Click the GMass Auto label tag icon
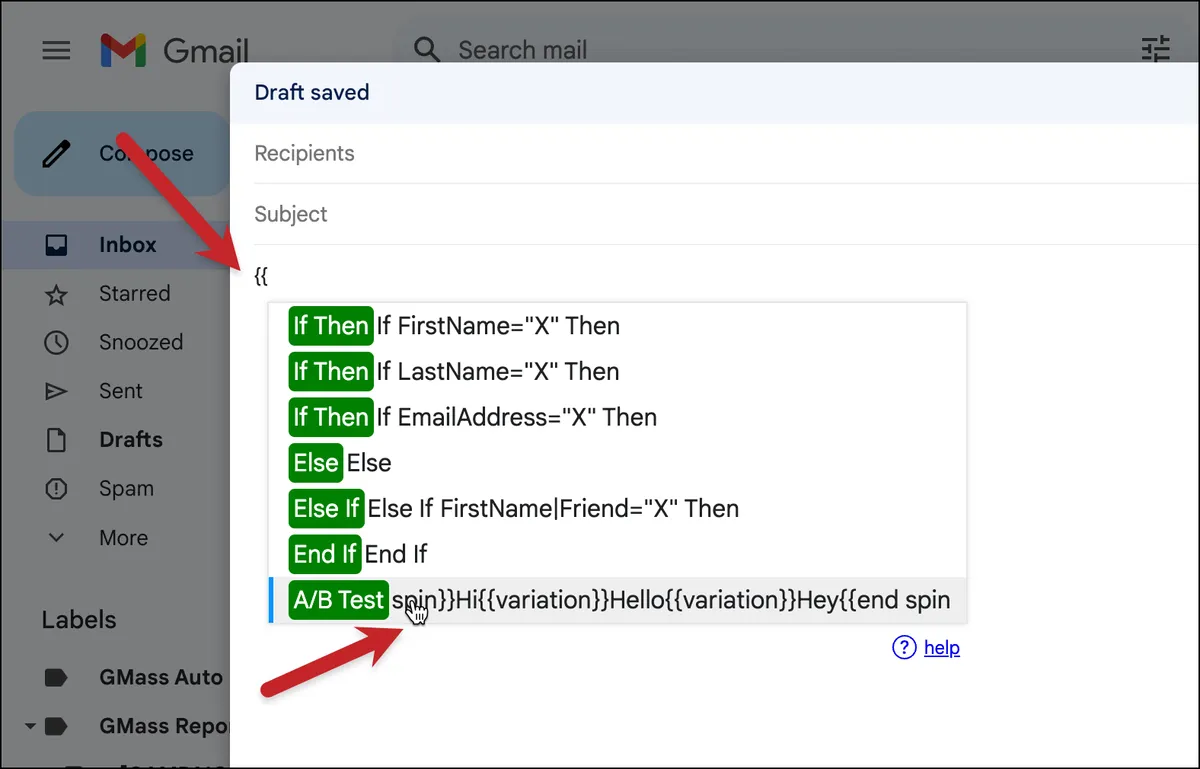Viewport: 1200px width, 769px height. tap(56, 678)
